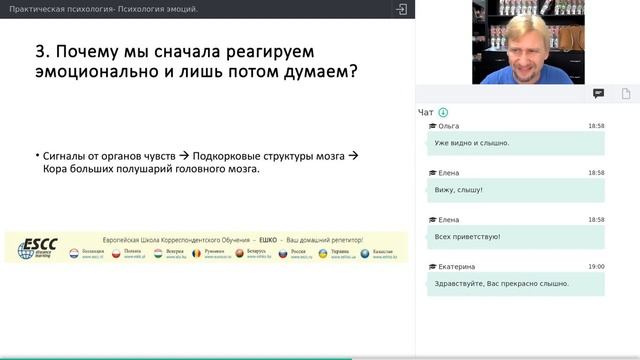This screenshot has height=360, width=640.
Task: Click the graduation cap icon next to Екатерина
Action: (432, 267)
